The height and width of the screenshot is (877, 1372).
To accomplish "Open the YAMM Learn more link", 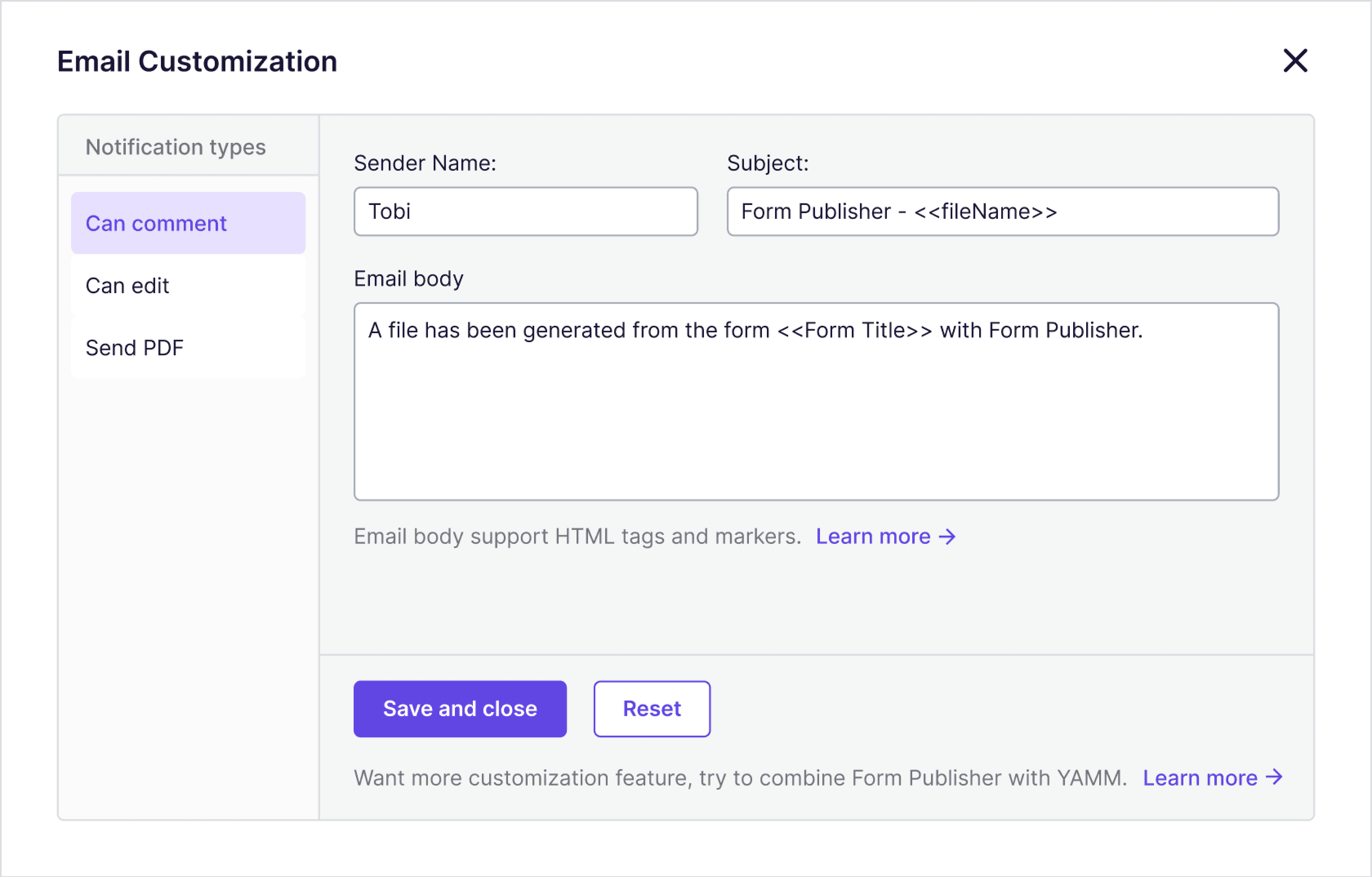I will [1200, 779].
